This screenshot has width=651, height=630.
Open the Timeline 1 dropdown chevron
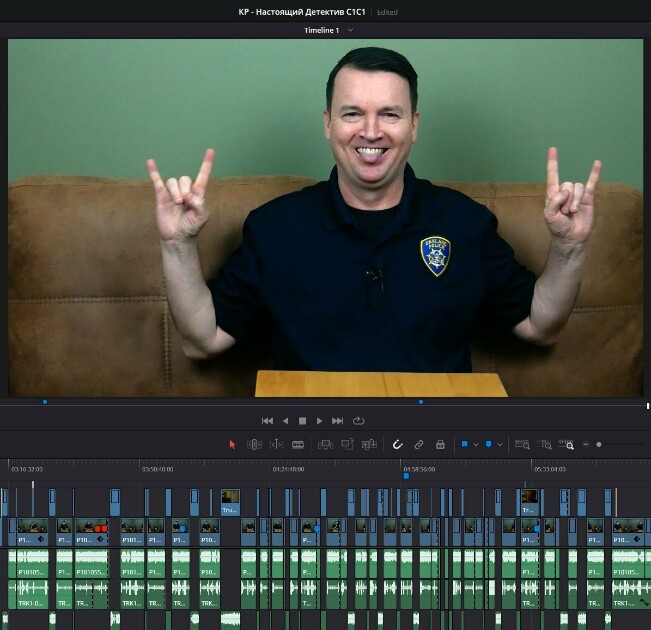click(x=350, y=30)
